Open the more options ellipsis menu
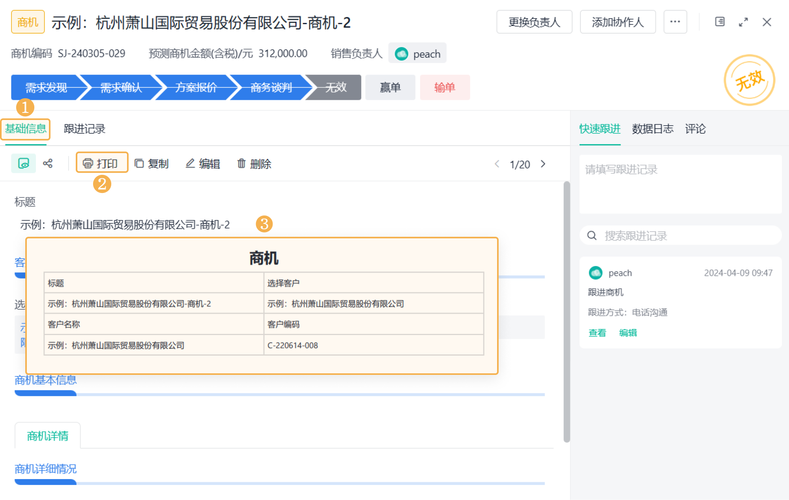This screenshot has width=789, height=500. click(x=675, y=22)
